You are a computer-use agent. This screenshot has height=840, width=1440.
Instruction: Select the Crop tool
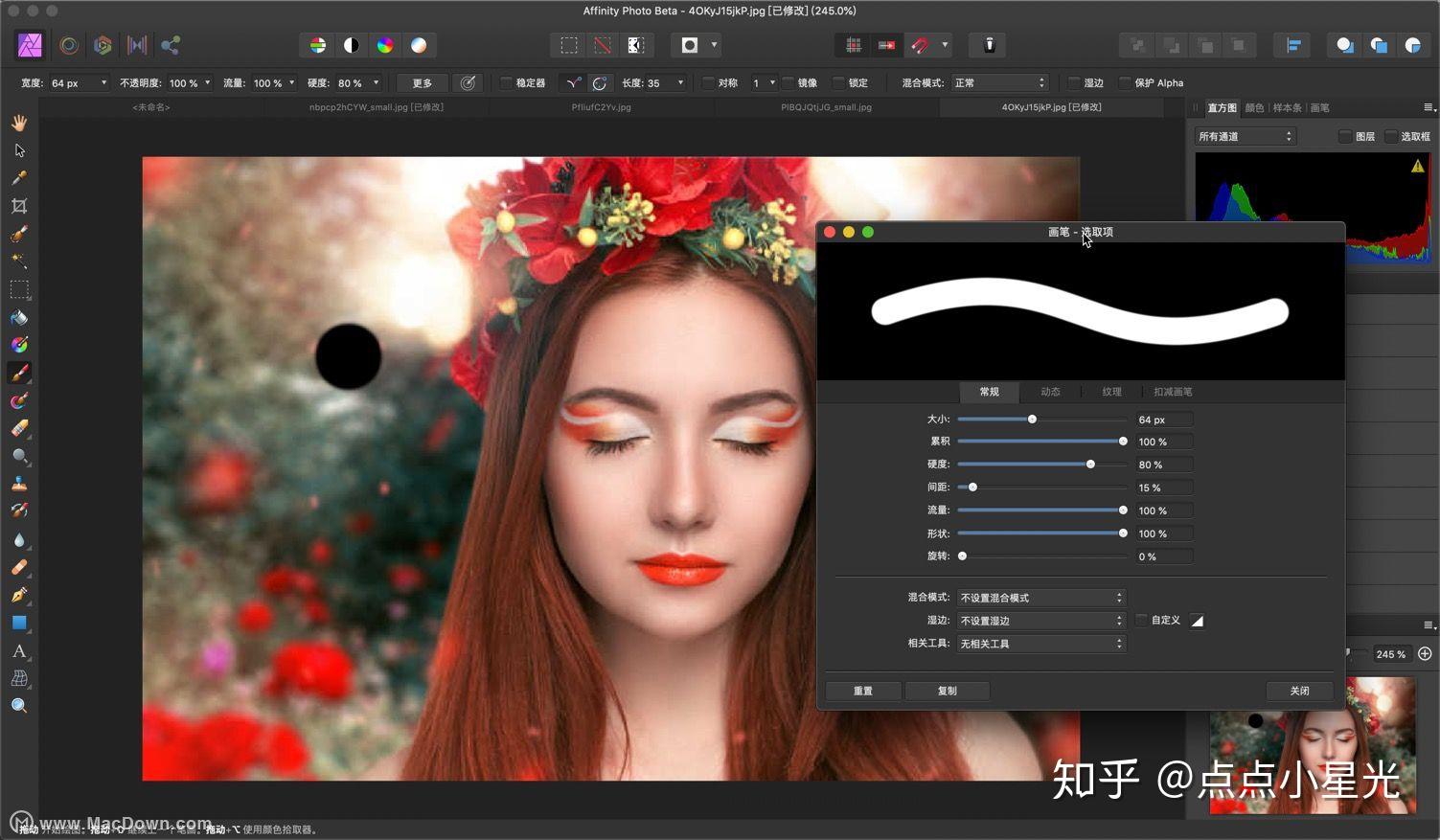(x=19, y=206)
